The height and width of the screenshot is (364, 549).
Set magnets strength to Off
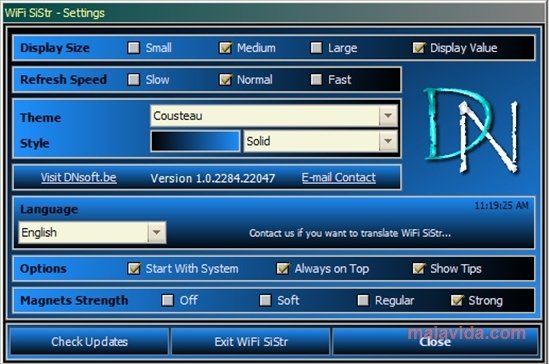pos(168,300)
